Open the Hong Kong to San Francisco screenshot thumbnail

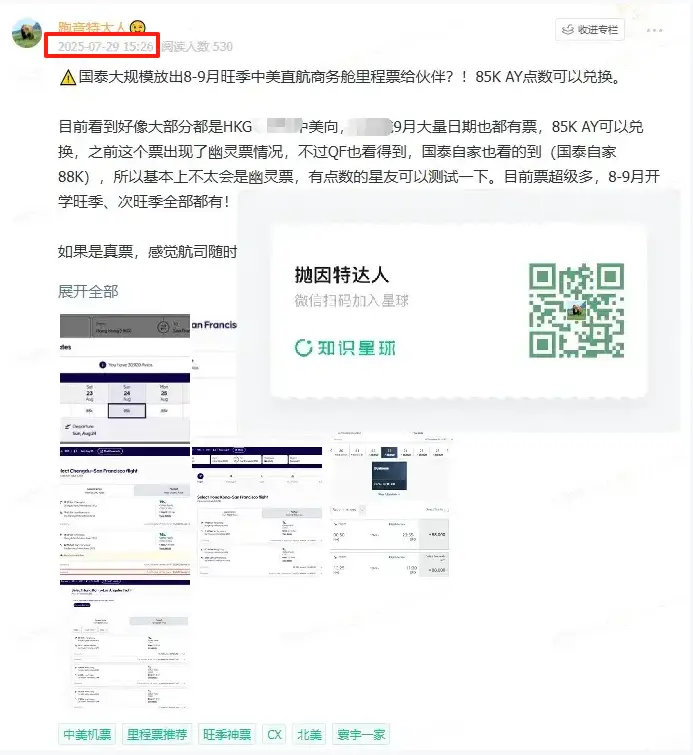(125, 379)
